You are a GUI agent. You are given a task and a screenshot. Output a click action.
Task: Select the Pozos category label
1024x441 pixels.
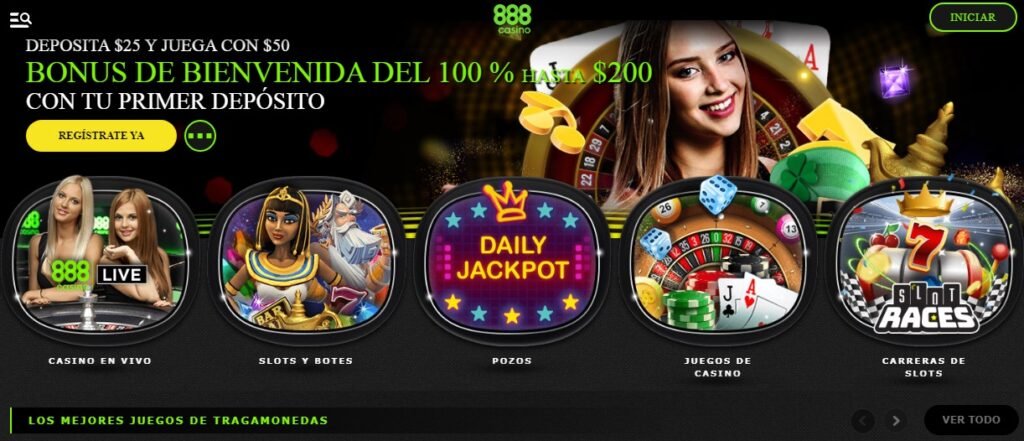click(511, 361)
